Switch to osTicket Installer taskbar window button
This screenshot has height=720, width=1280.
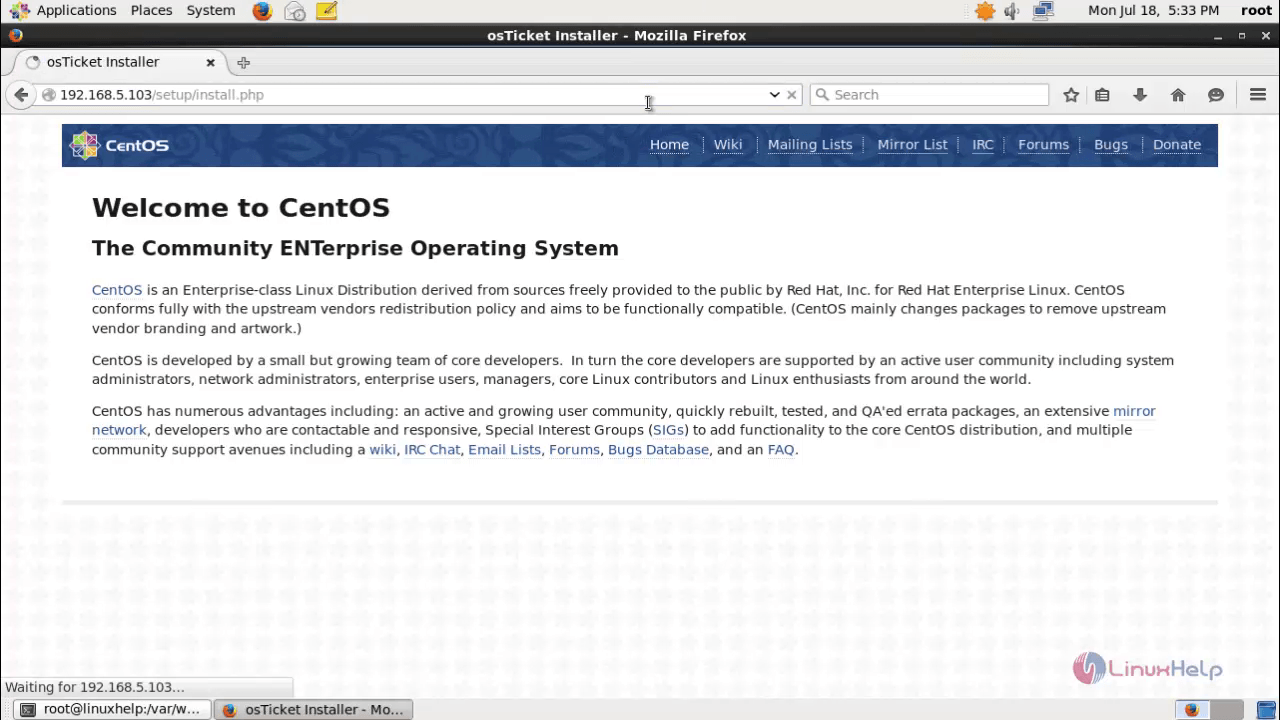313,709
